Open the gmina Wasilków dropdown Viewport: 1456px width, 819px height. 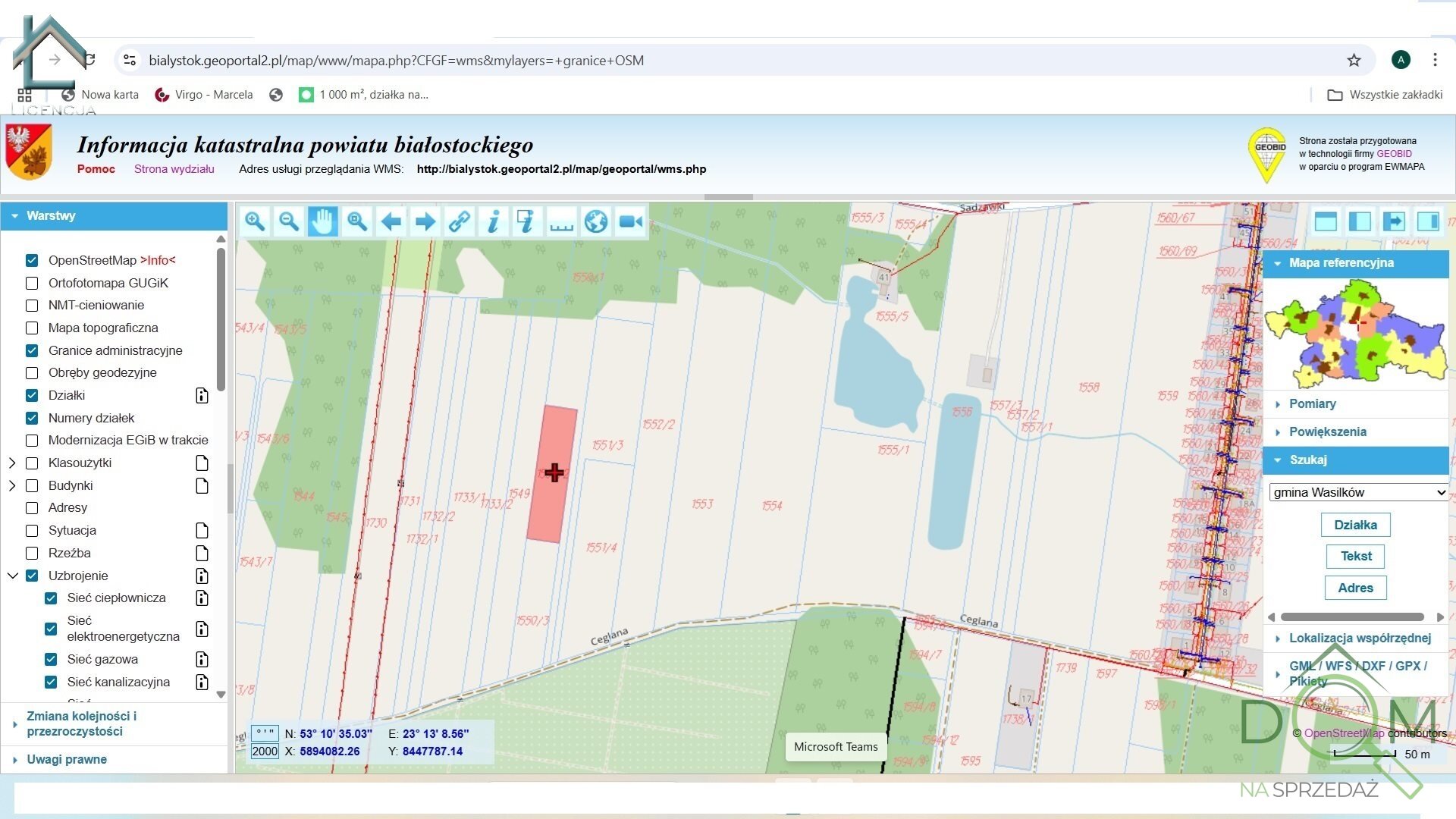click(1357, 492)
